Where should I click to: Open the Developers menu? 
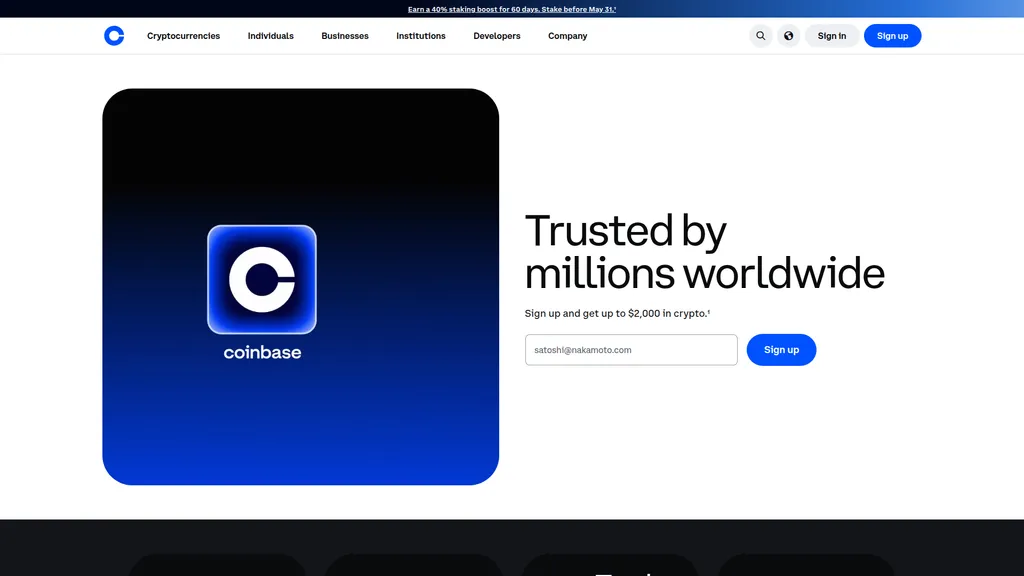coord(497,36)
